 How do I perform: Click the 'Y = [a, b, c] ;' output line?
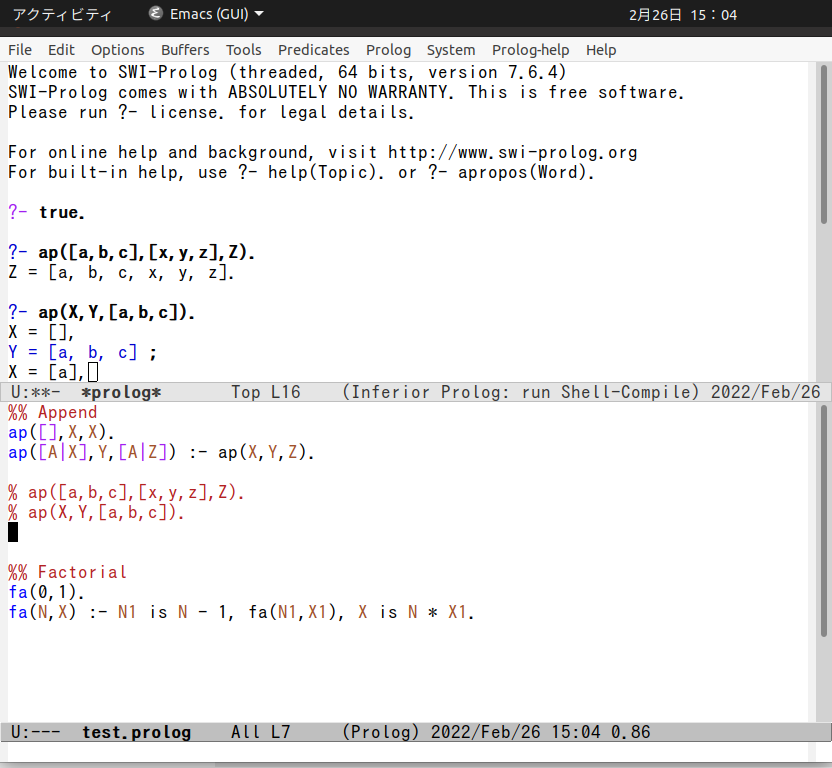click(82, 352)
